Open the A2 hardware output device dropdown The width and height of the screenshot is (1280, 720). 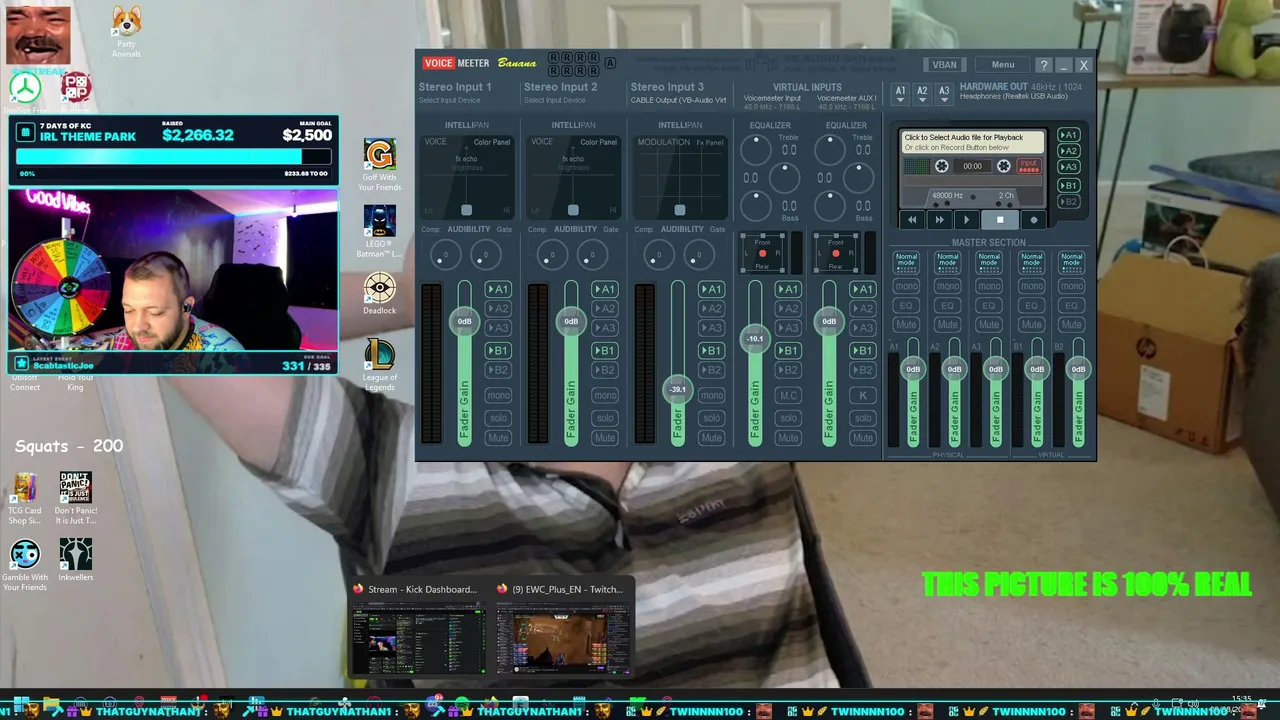(x=922, y=92)
